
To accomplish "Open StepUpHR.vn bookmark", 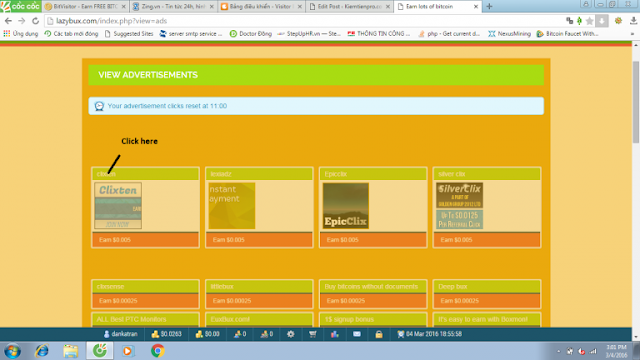I will [309, 34].
